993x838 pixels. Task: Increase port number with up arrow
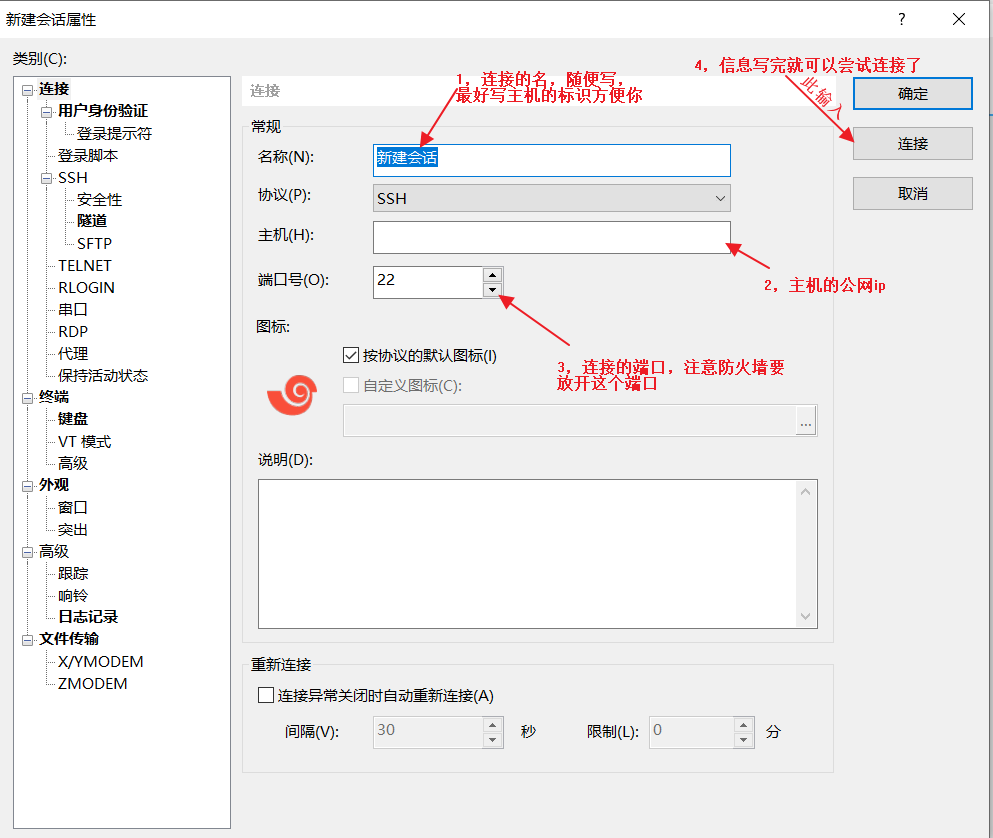491,274
